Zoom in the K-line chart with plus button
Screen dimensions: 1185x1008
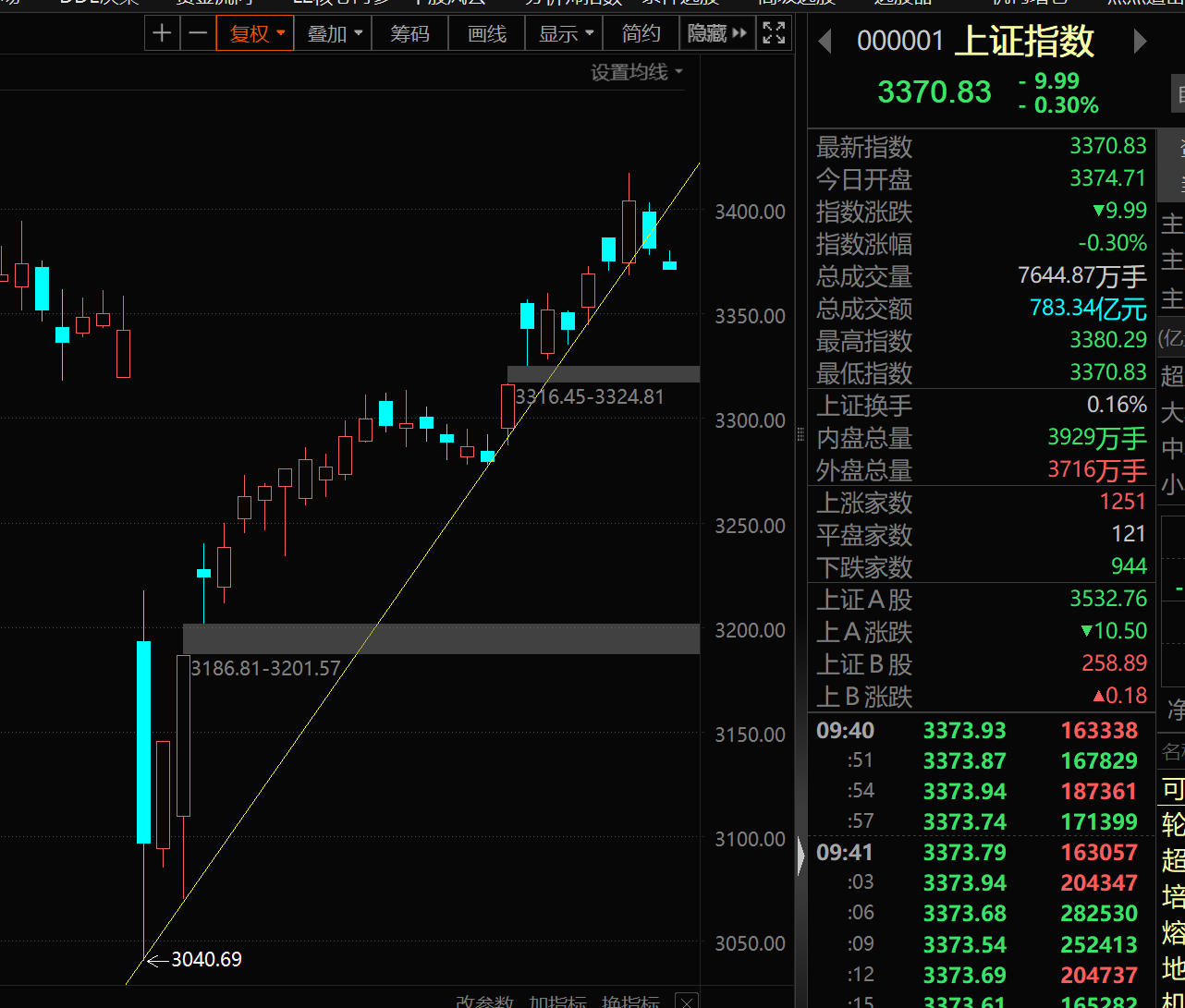tap(162, 33)
